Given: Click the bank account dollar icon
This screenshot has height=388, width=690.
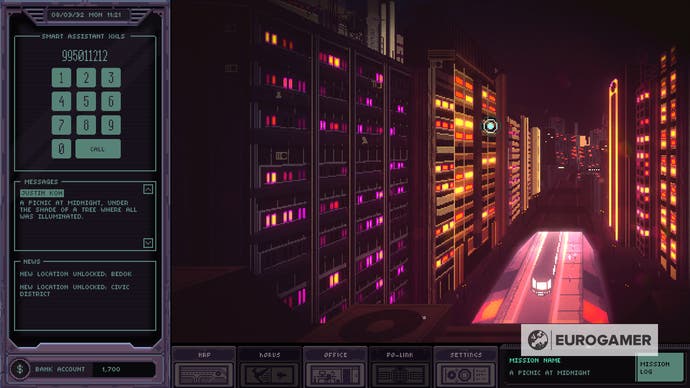Looking at the screenshot, I should click(x=20, y=369).
